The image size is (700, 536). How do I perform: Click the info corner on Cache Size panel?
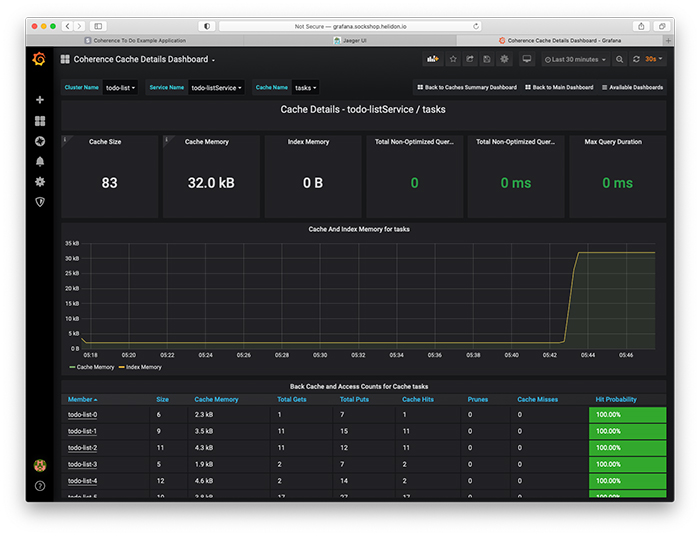pyautogui.click(x=65, y=139)
